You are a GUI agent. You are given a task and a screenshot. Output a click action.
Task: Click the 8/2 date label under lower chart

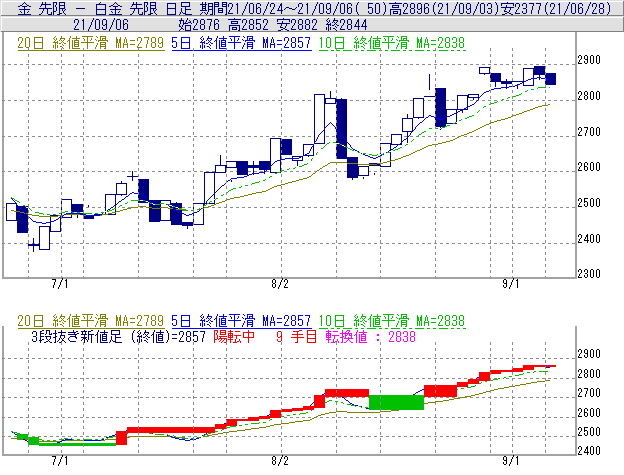(x=280, y=461)
